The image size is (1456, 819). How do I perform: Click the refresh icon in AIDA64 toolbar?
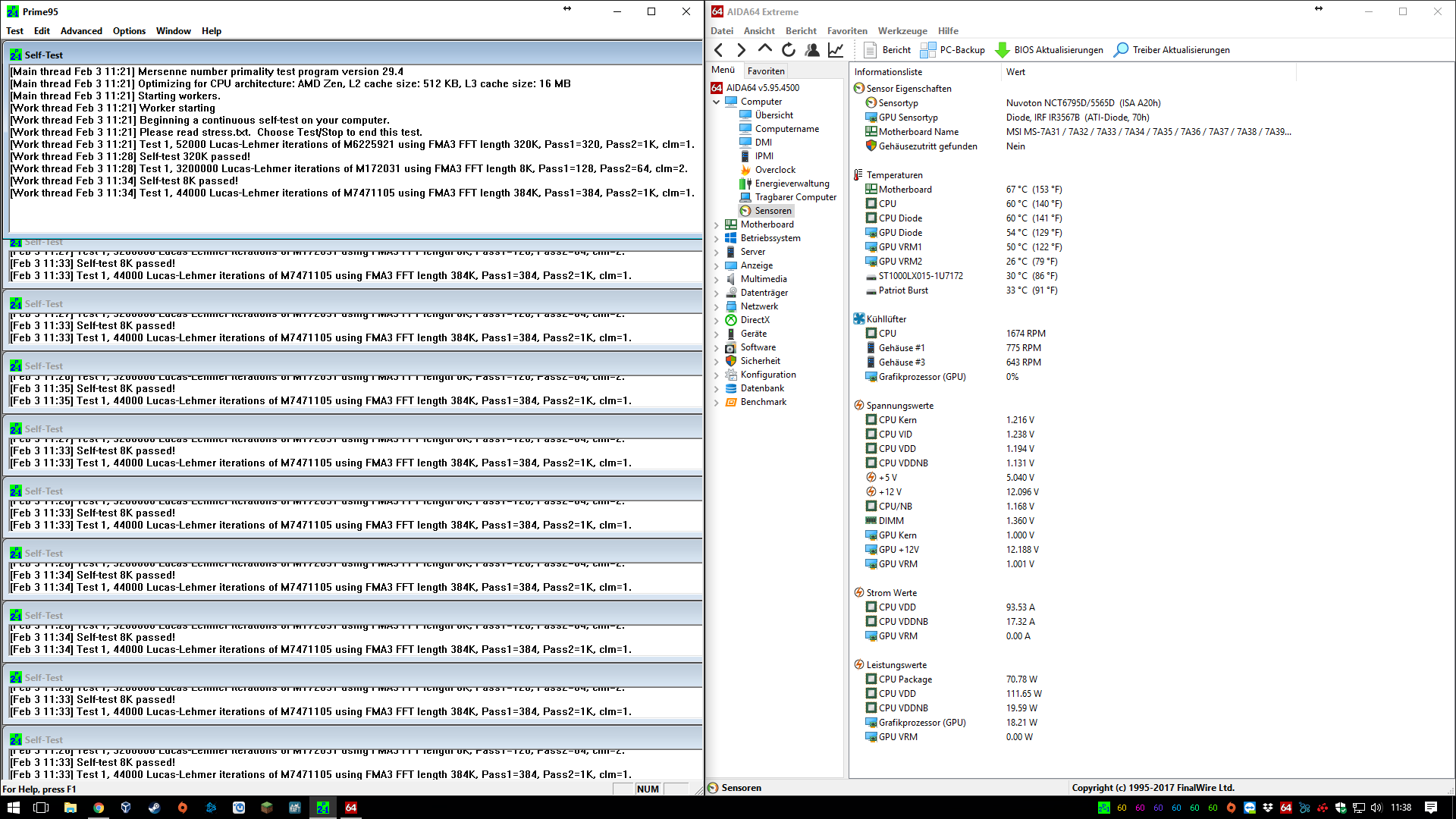point(789,50)
